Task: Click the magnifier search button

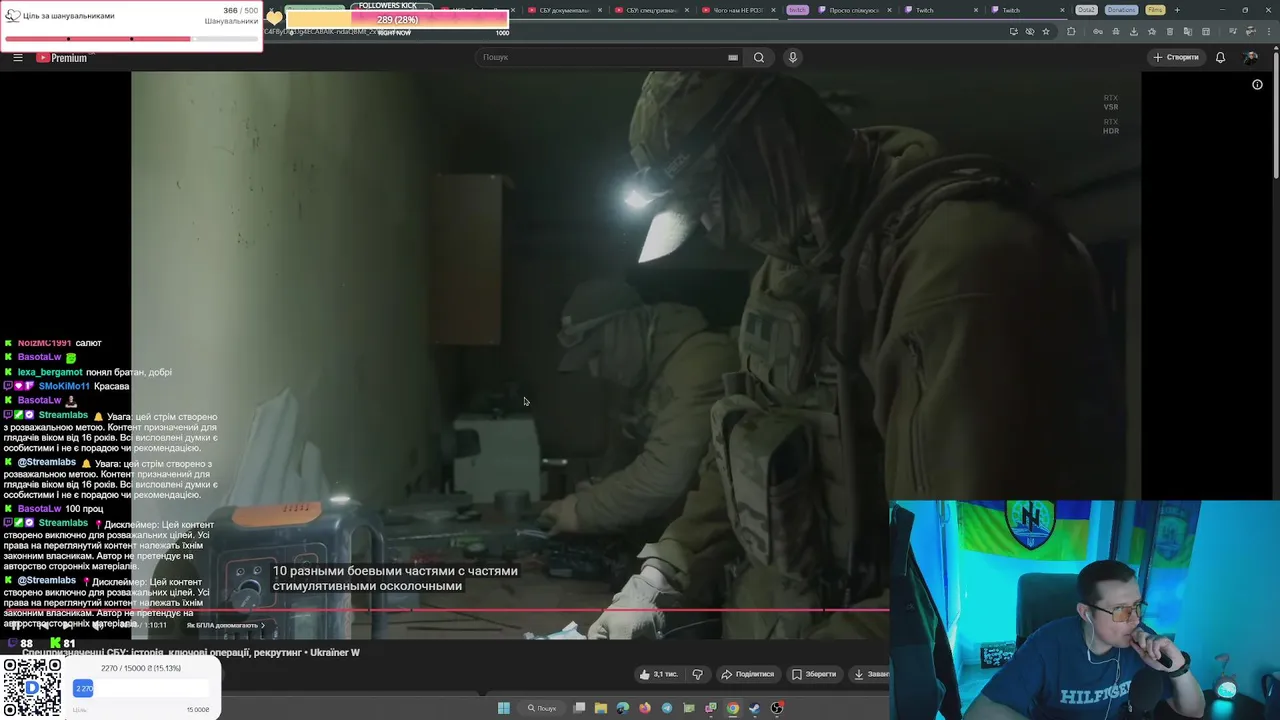Action: pos(759,57)
